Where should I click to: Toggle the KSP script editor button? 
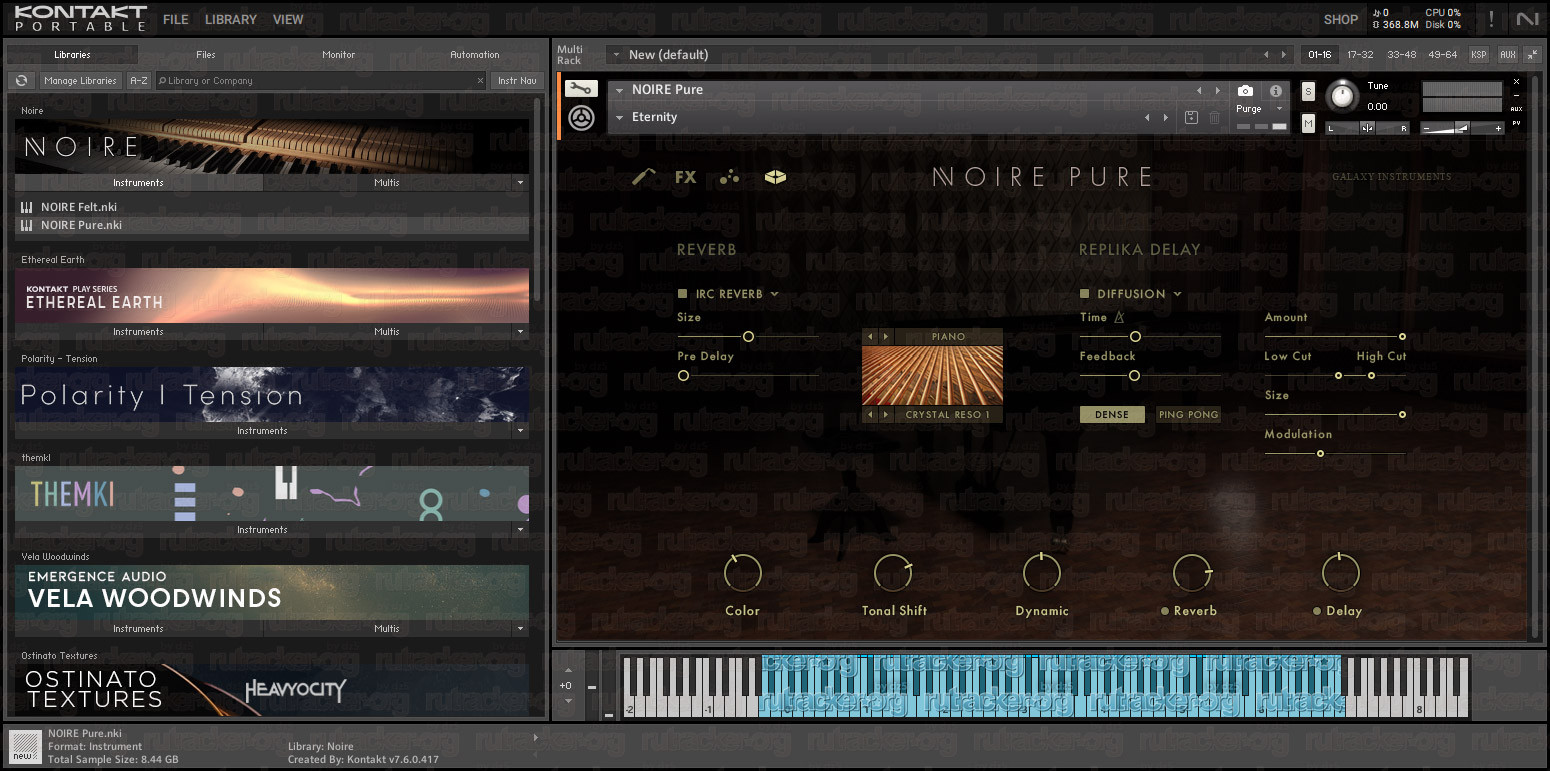tap(1479, 55)
